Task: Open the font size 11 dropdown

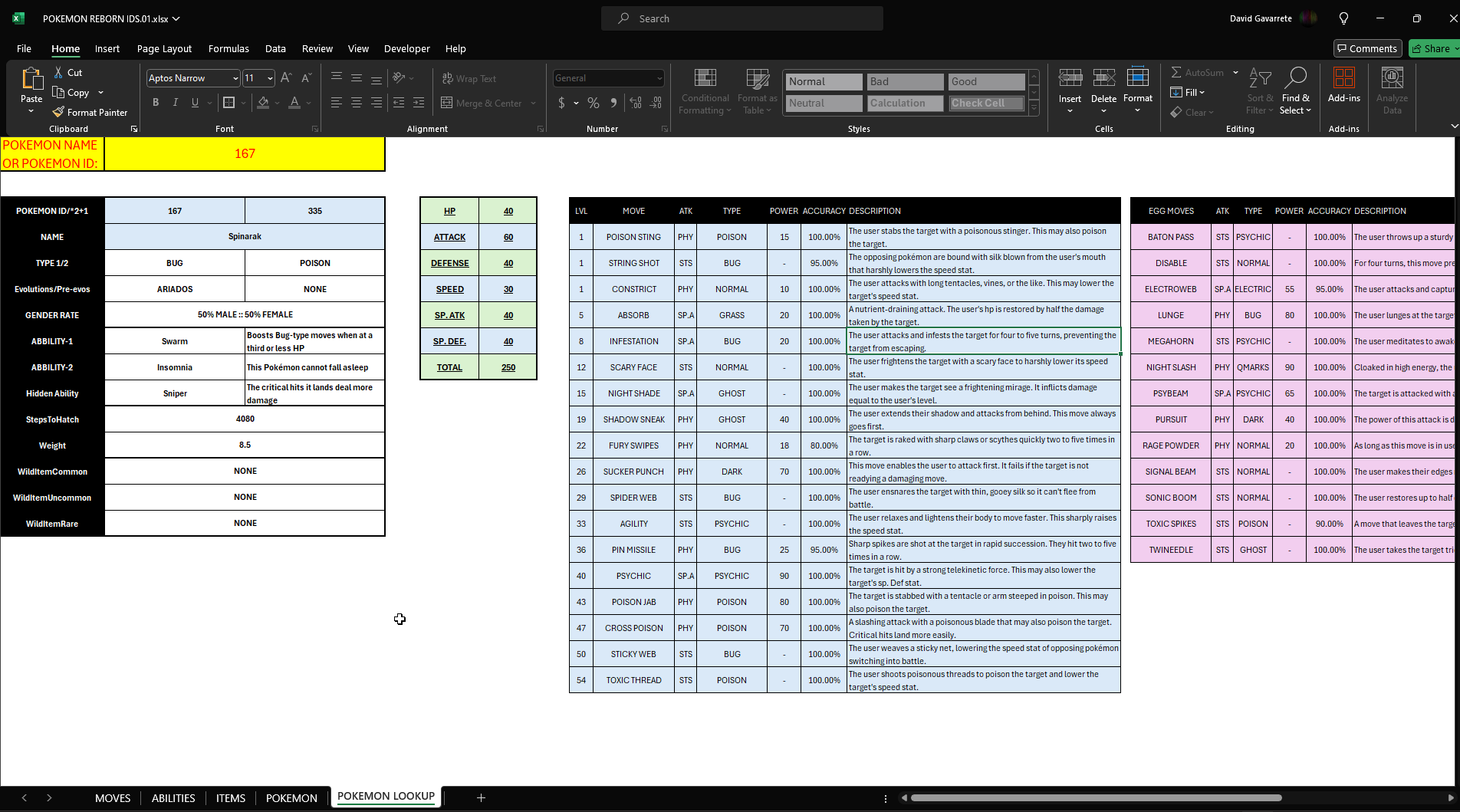Action: pyautogui.click(x=270, y=78)
